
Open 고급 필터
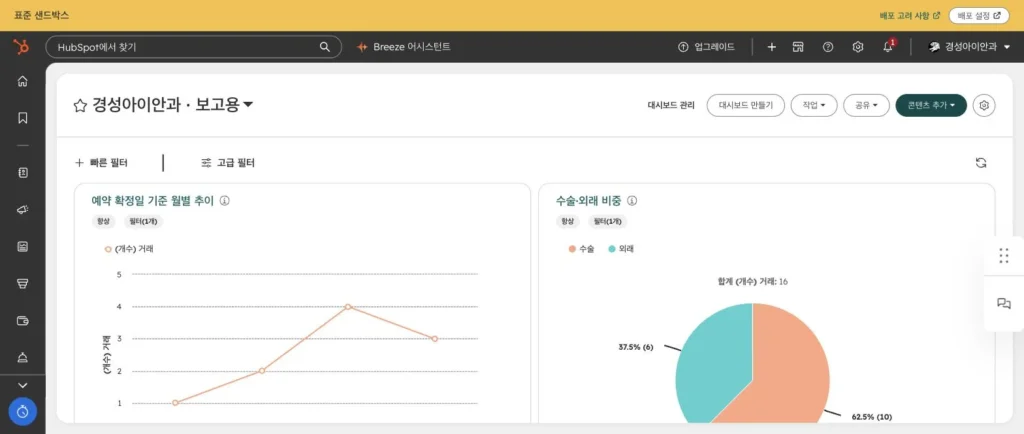[228, 163]
